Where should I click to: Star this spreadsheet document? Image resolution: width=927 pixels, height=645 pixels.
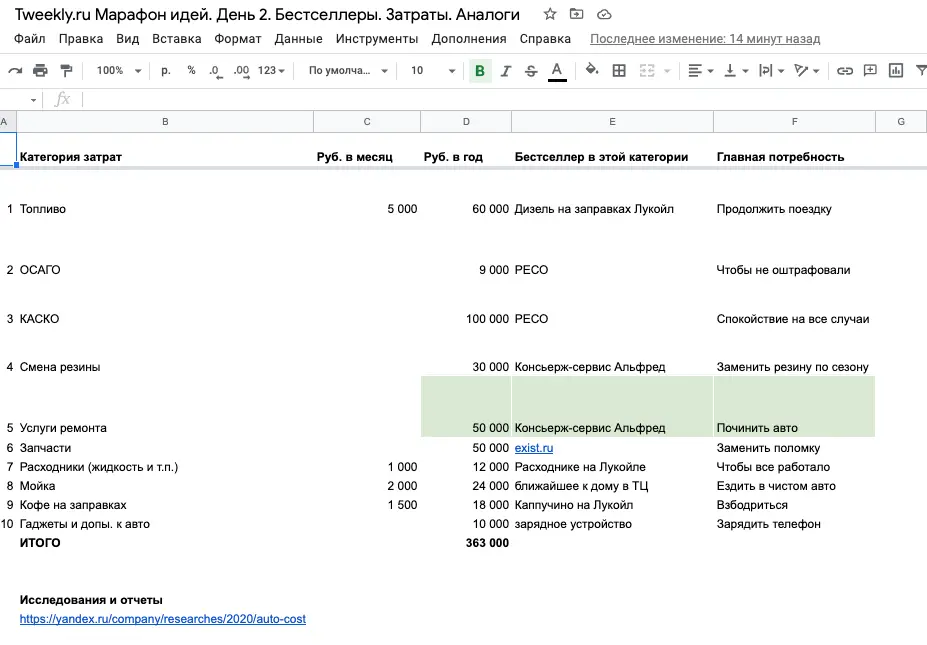coord(550,14)
